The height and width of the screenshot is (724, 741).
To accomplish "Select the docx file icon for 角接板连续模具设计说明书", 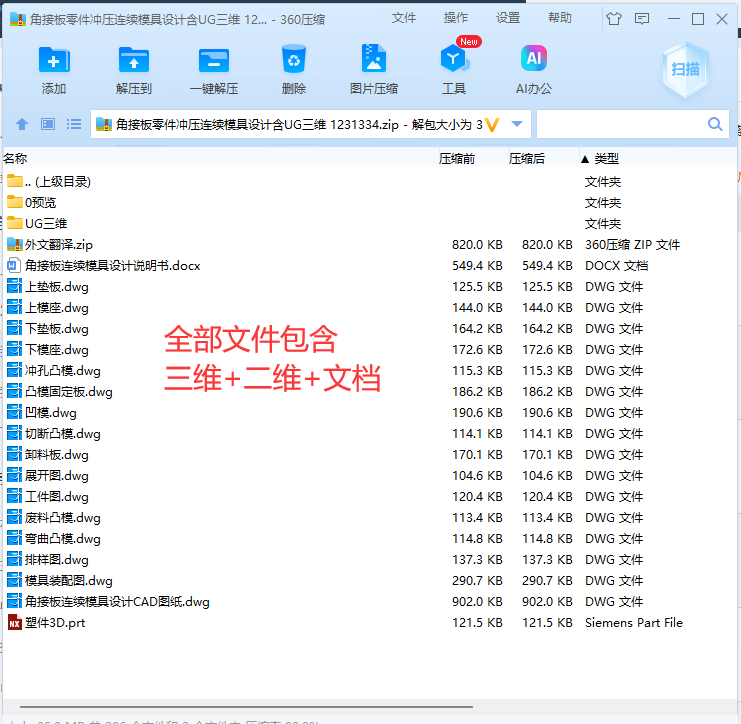I will (14, 266).
